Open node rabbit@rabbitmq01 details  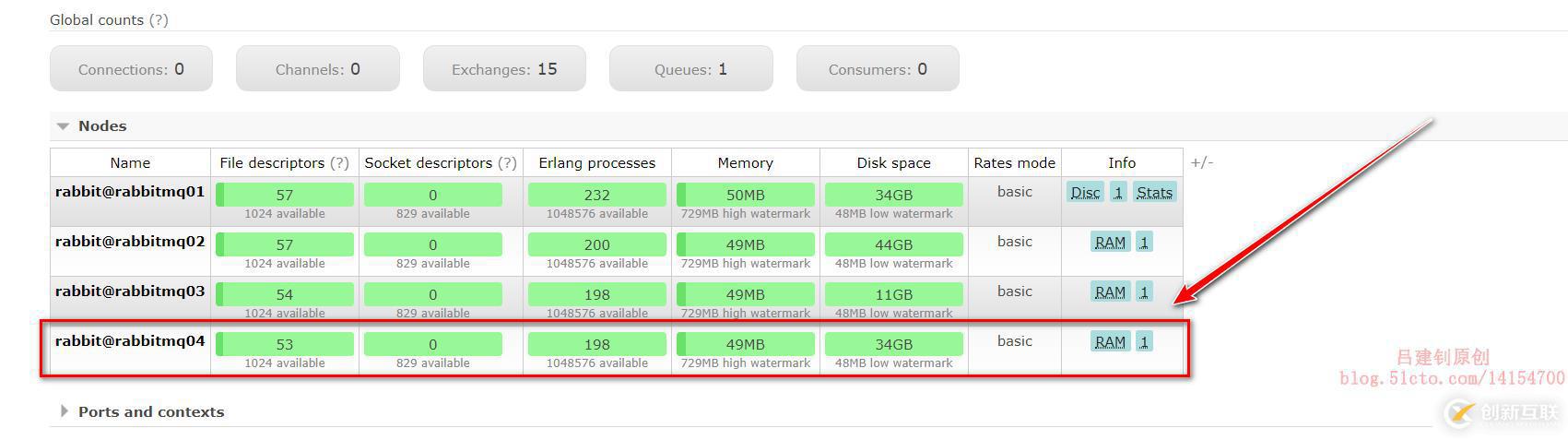[x=130, y=192]
